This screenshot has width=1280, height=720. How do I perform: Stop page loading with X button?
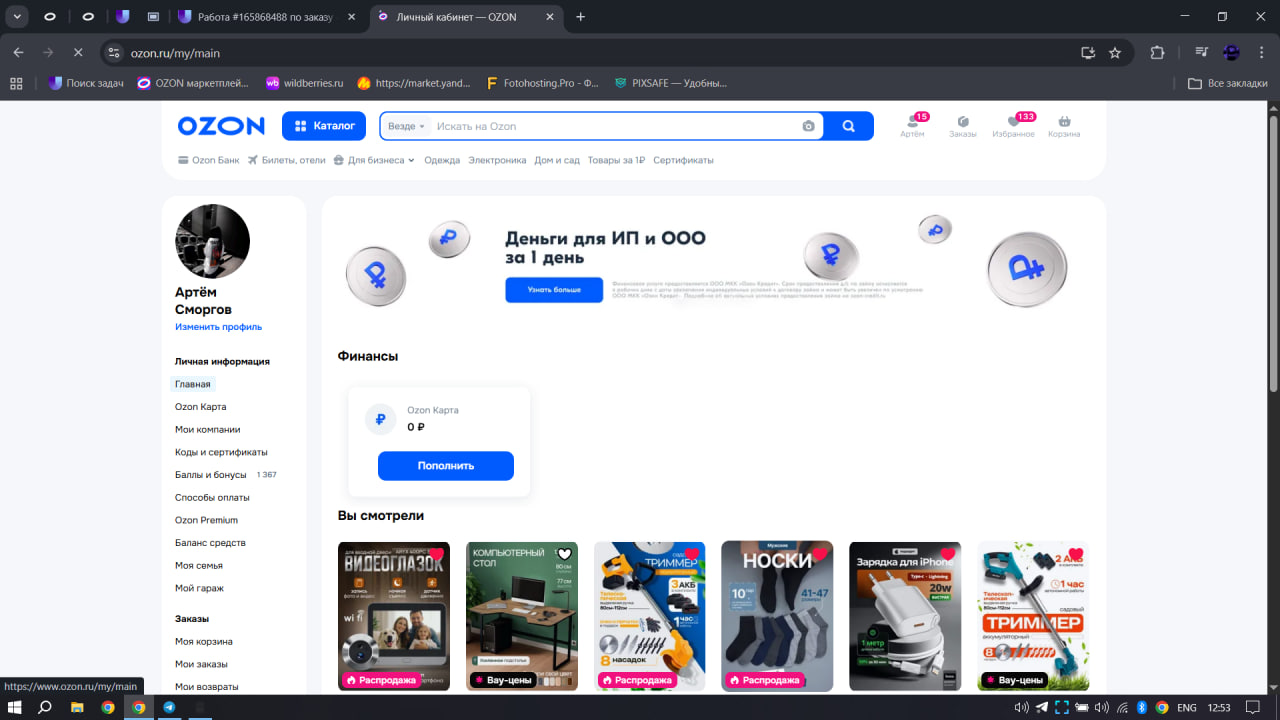coord(77,53)
